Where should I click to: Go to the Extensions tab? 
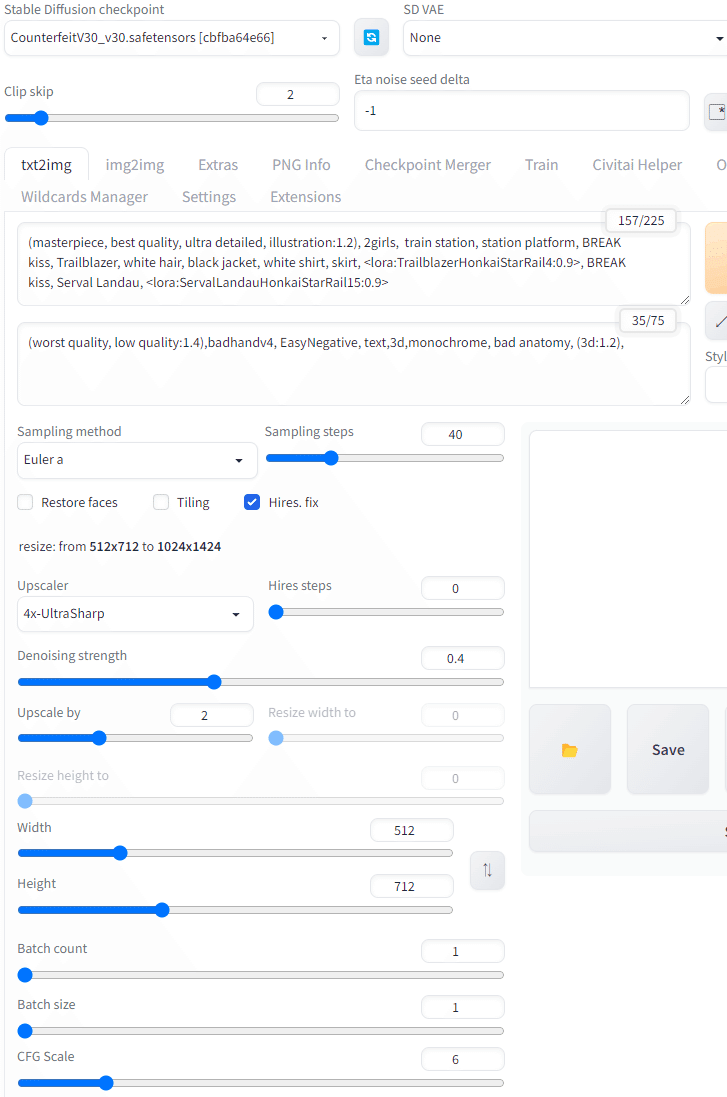coord(305,196)
